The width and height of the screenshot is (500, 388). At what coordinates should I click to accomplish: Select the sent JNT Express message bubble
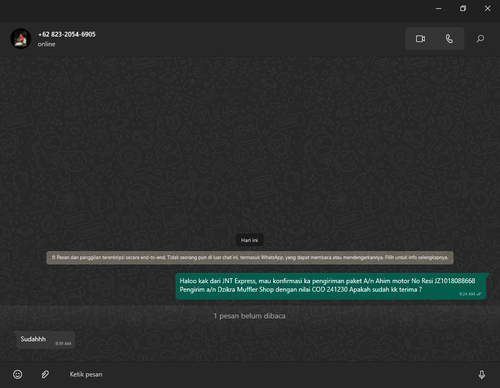click(x=331, y=286)
